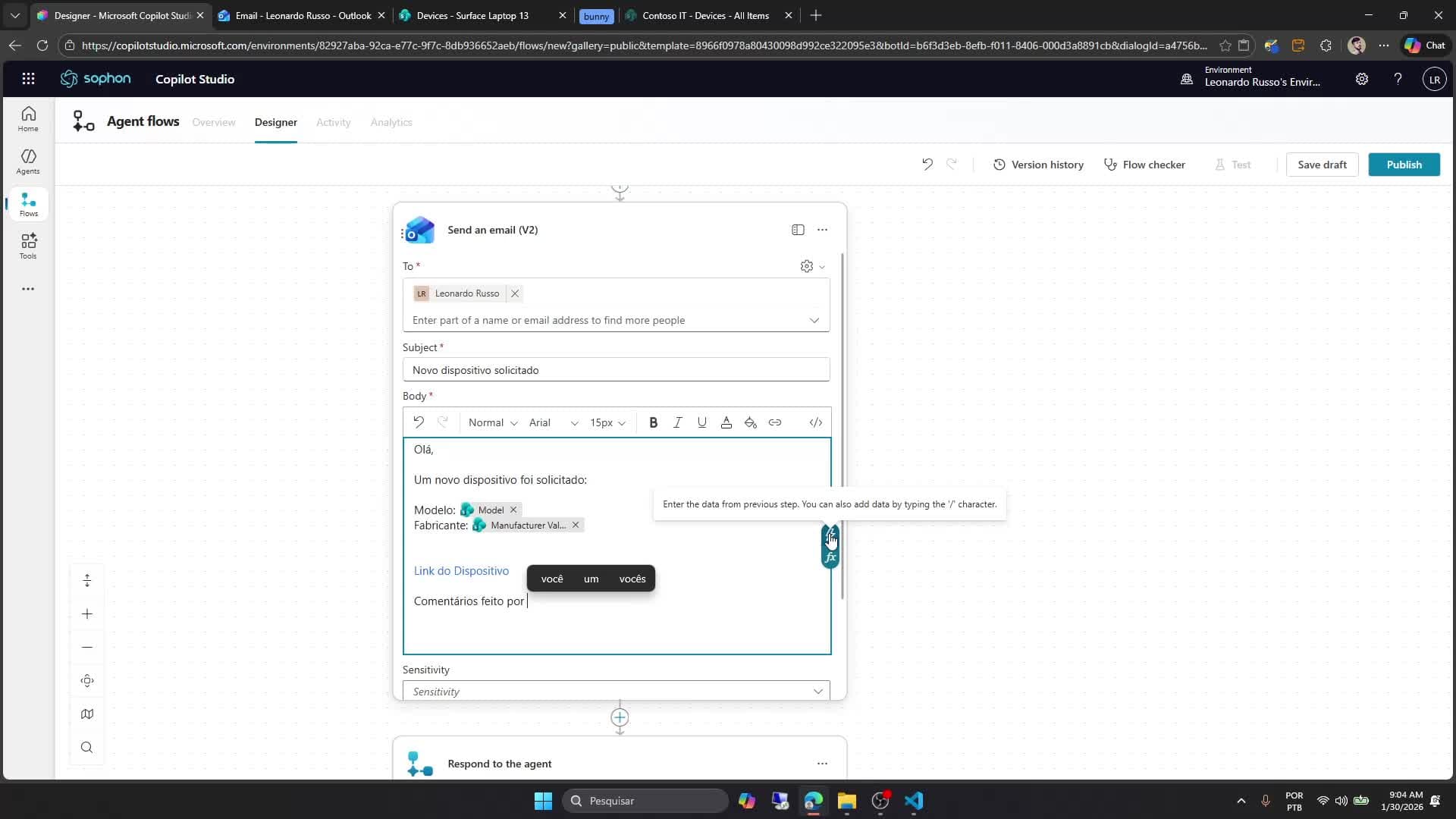Screen dimensions: 1456x819
Task: Select the Tools icon in the sidebar
Action: pos(27,246)
